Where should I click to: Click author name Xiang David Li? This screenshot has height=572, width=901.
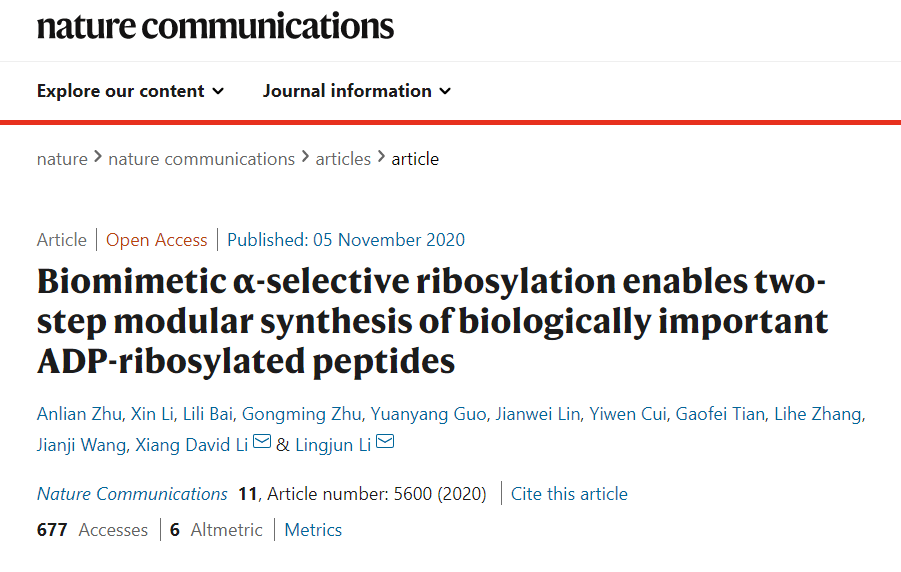190,444
